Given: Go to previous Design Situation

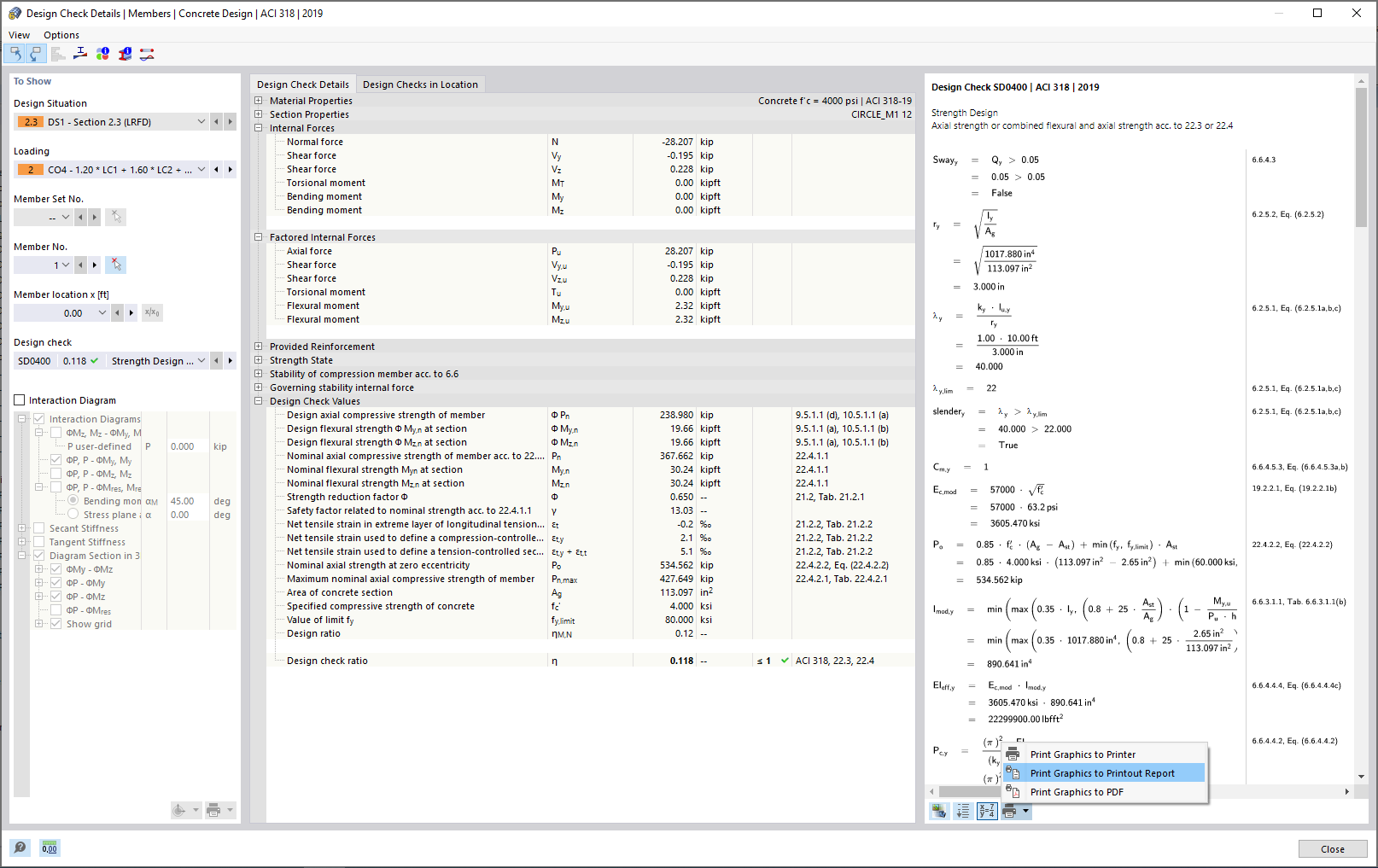Looking at the screenshot, I should coord(217,122).
